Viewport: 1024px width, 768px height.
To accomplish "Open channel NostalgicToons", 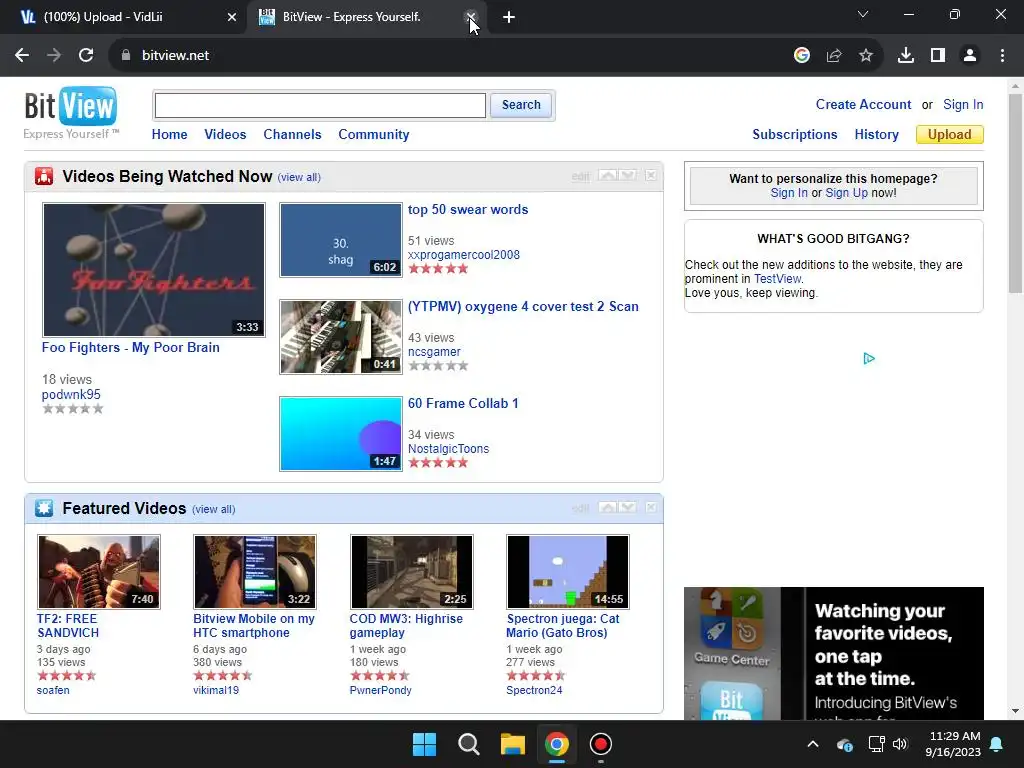I will coord(448,449).
